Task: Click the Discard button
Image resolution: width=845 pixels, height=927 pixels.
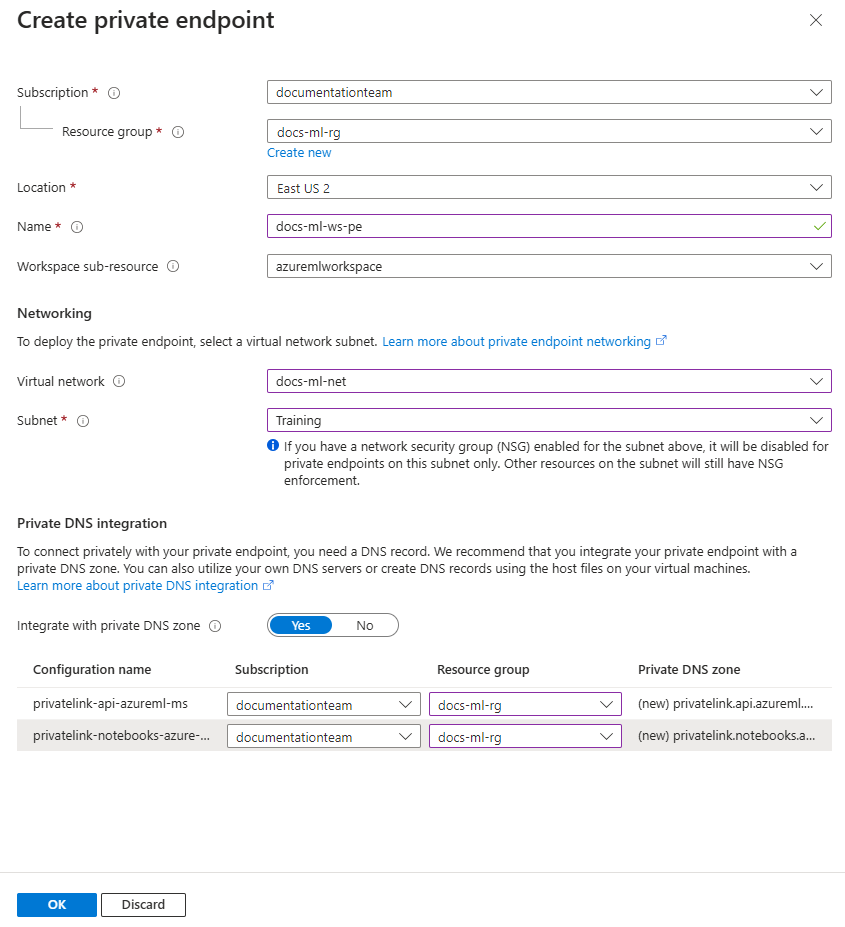Action: 143,904
